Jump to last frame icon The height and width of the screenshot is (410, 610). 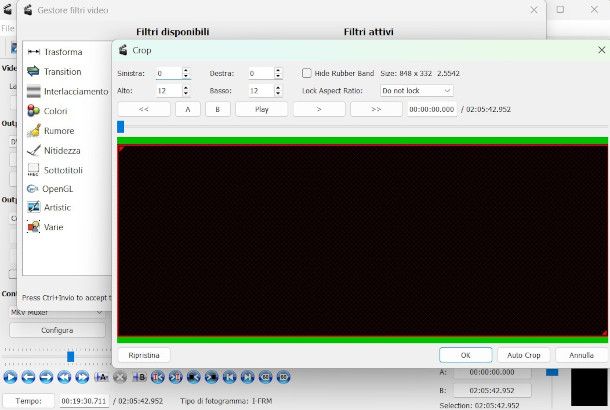[x=247, y=377]
